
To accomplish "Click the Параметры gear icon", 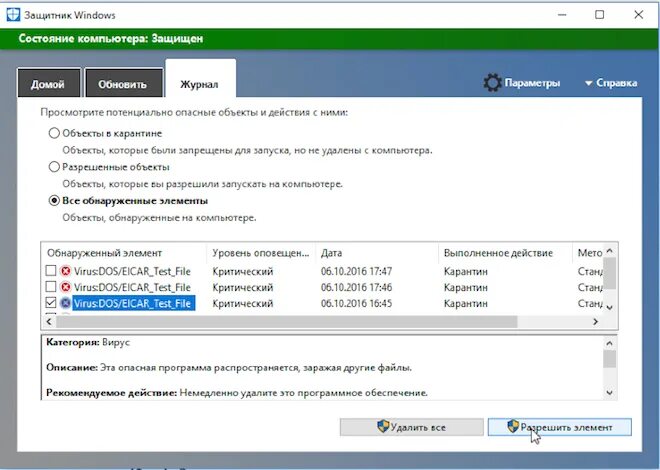I will point(492,83).
